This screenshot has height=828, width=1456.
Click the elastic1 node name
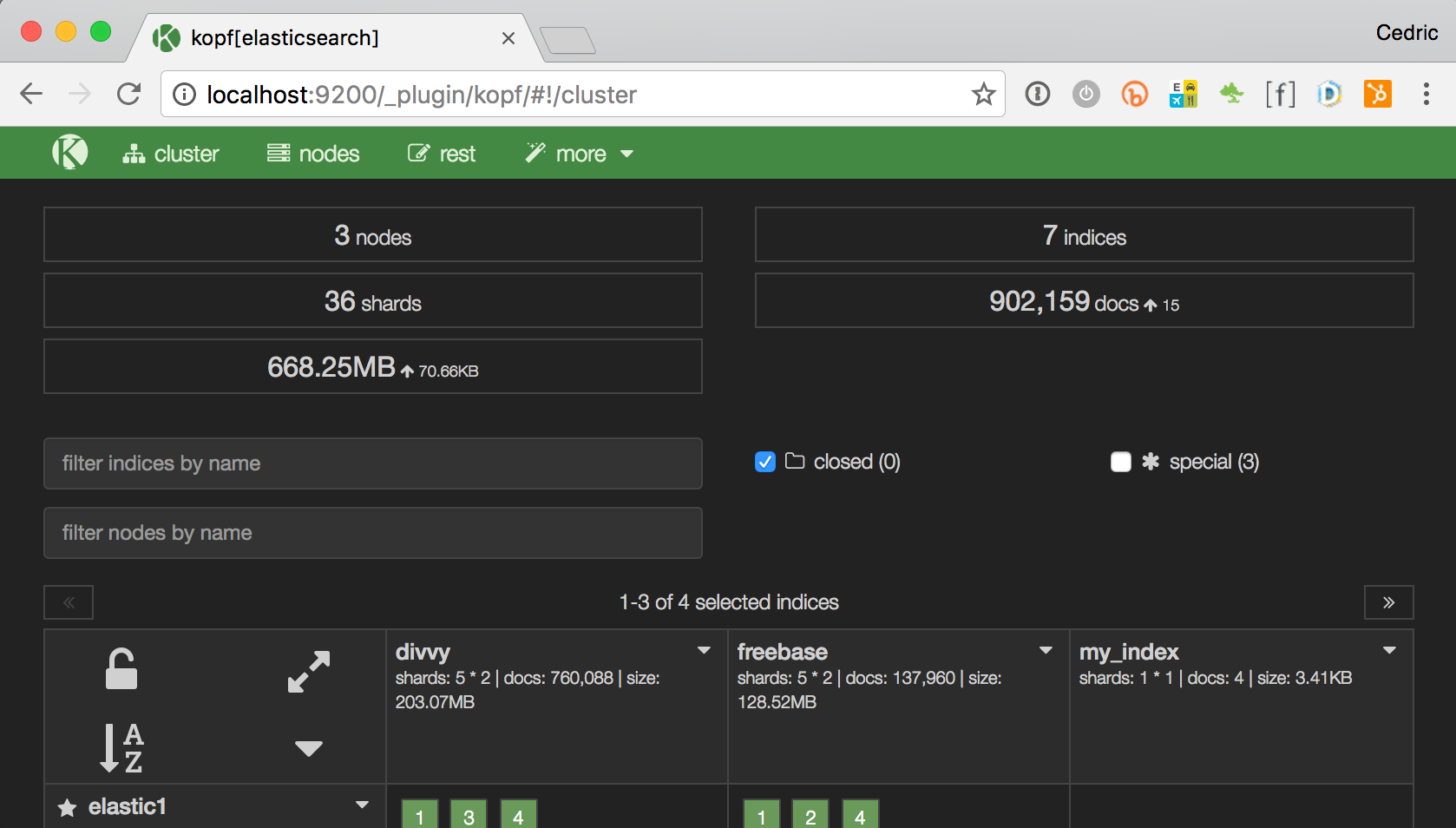[127, 806]
